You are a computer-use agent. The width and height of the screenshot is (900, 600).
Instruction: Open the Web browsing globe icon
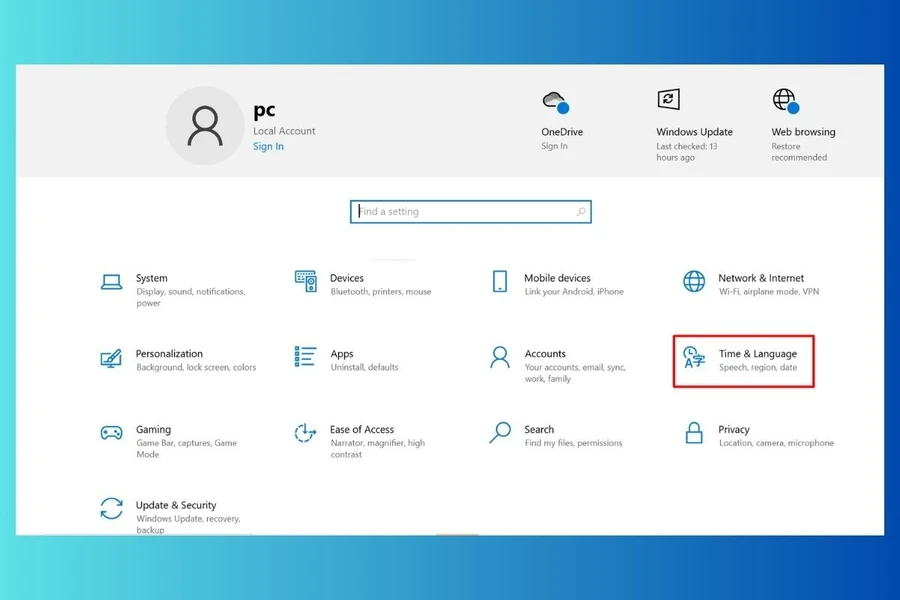click(786, 101)
